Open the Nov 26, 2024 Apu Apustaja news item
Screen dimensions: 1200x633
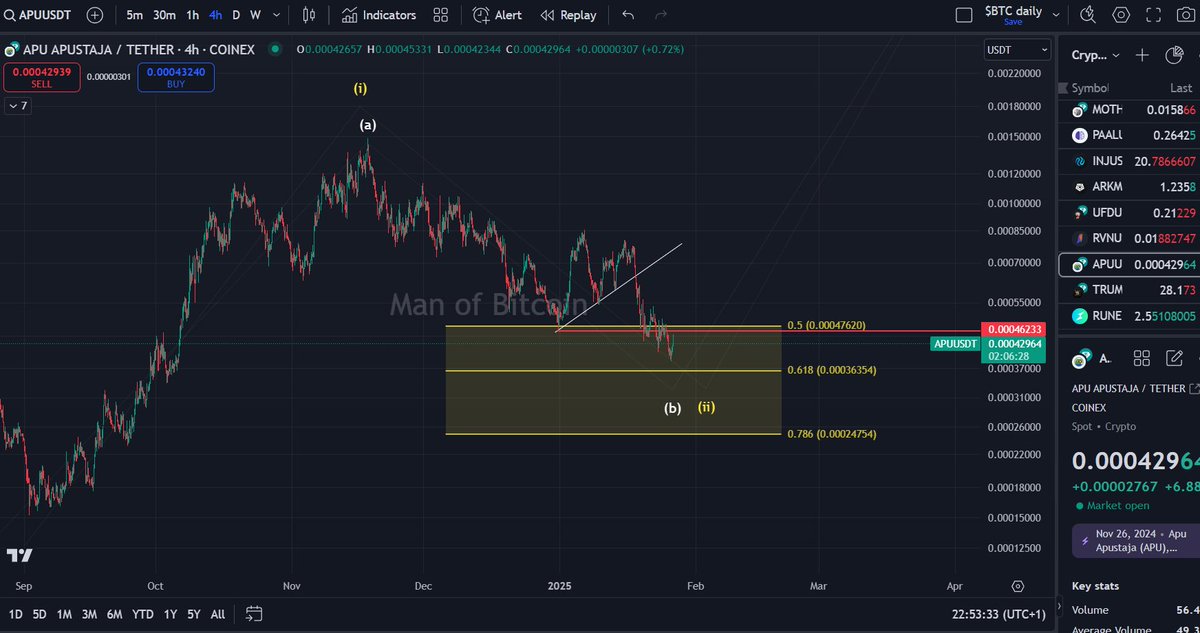(1135, 541)
